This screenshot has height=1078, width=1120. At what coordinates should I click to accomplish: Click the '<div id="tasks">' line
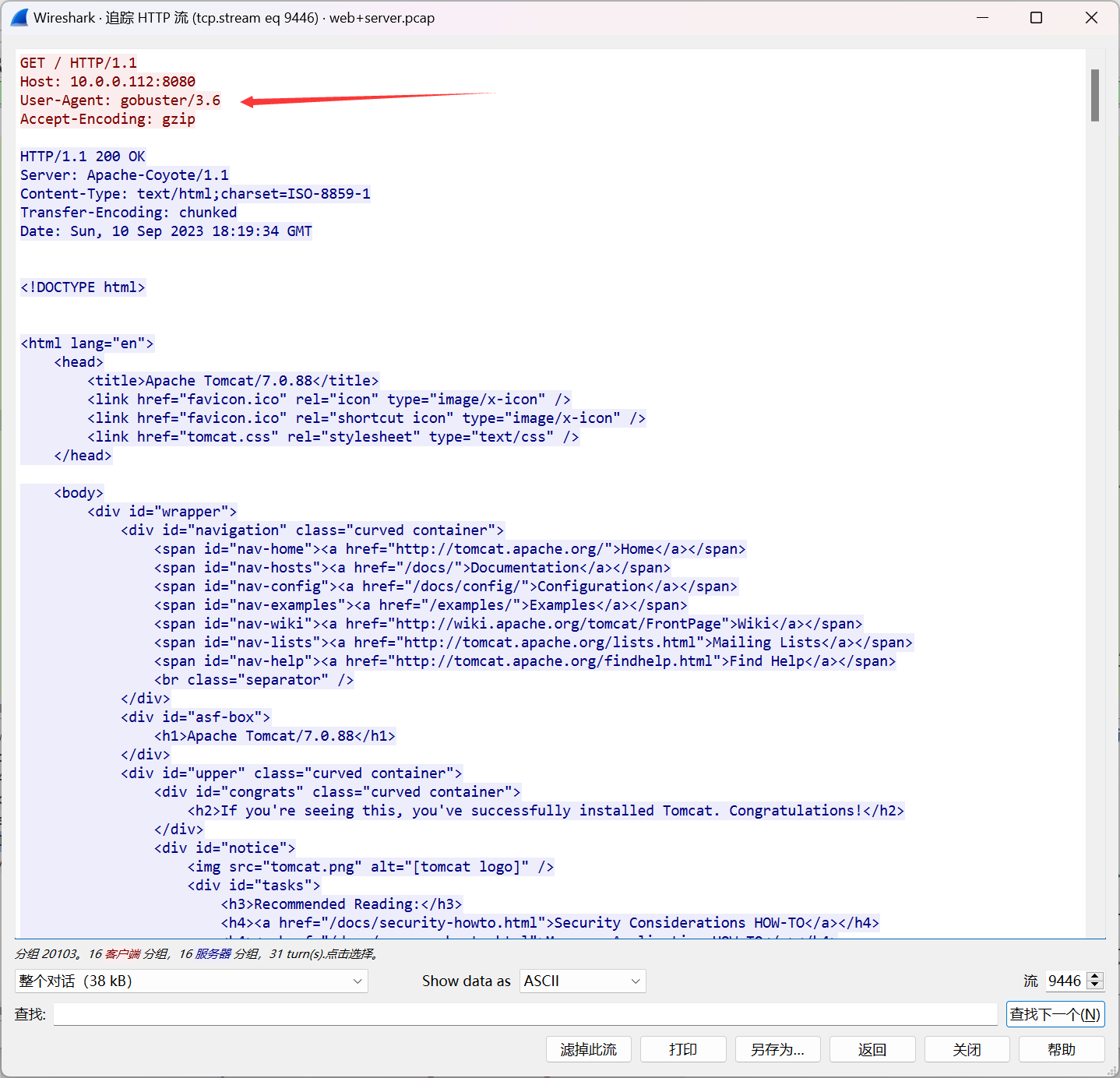[254, 885]
